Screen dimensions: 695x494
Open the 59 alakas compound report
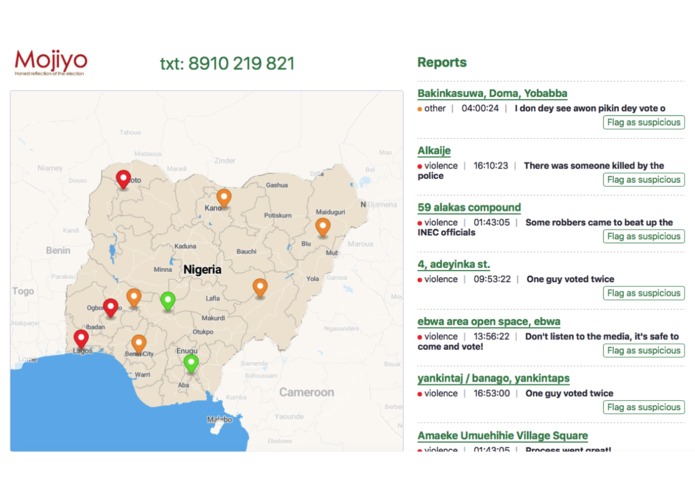coord(469,207)
